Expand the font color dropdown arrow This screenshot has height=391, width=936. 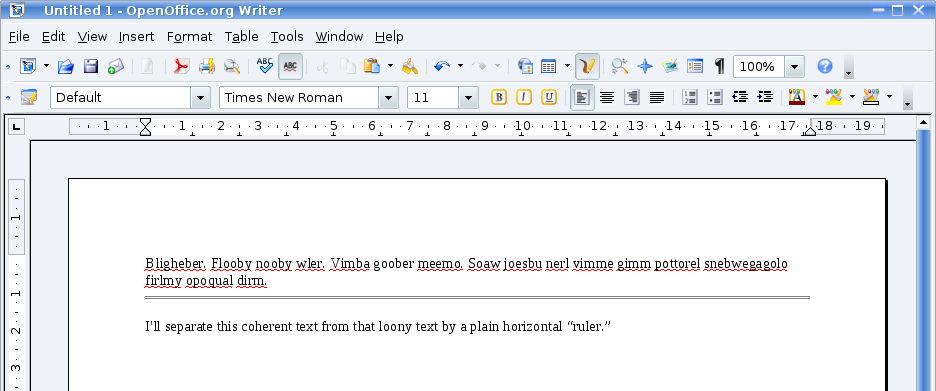[x=815, y=97]
